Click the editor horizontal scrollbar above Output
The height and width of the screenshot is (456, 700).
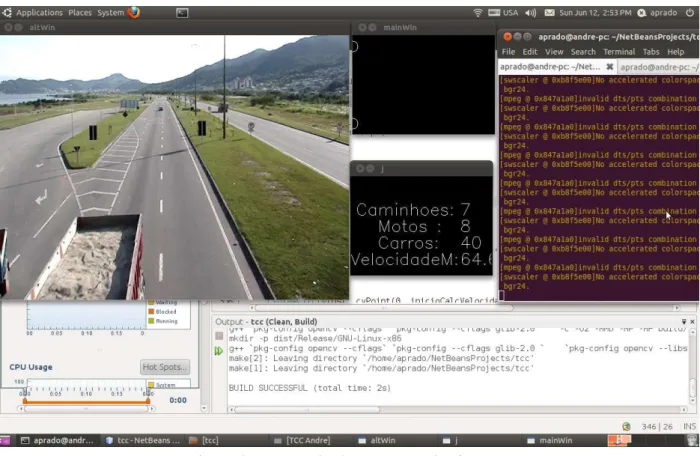[x=384, y=308]
